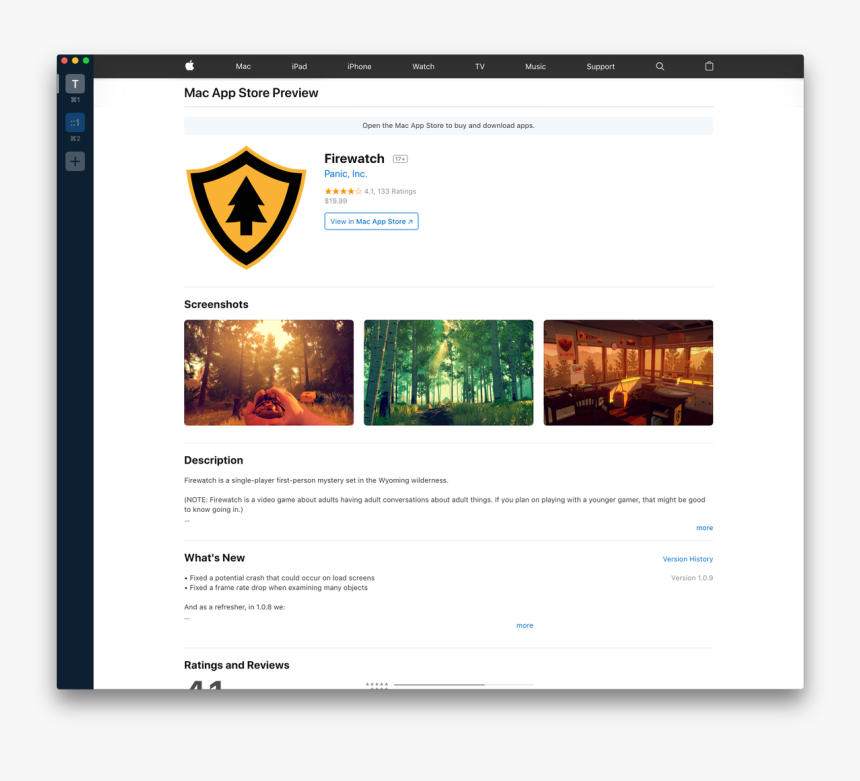The image size is (860, 781).
Task: Open the Watch menu item
Action: [423, 66]
